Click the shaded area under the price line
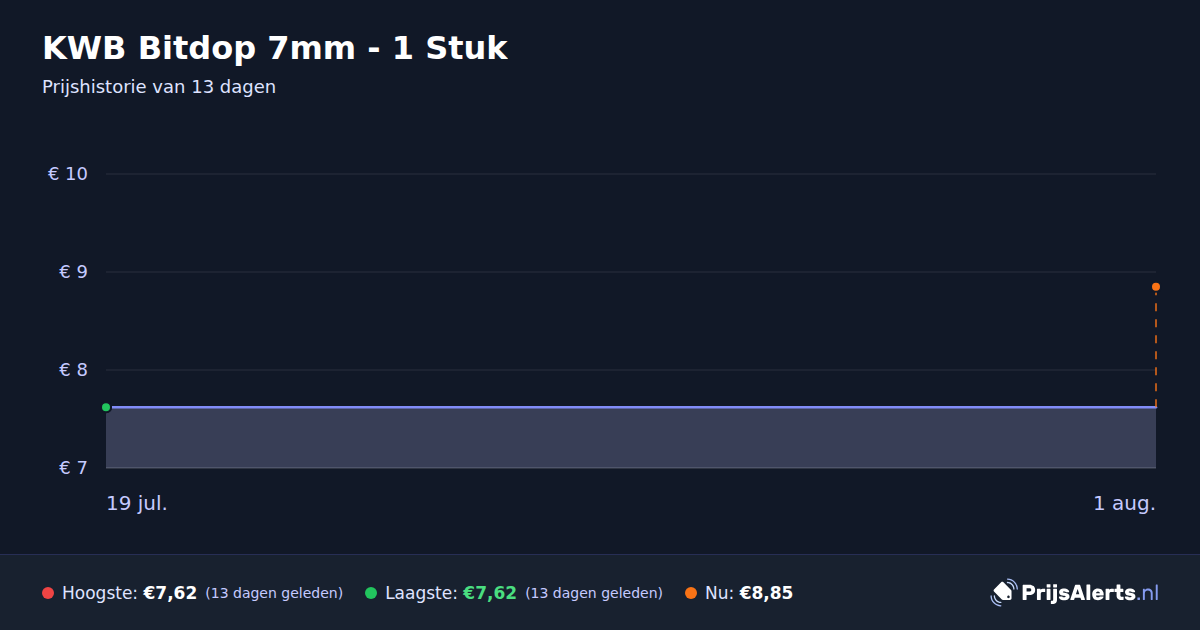 [x=631, y=438]
